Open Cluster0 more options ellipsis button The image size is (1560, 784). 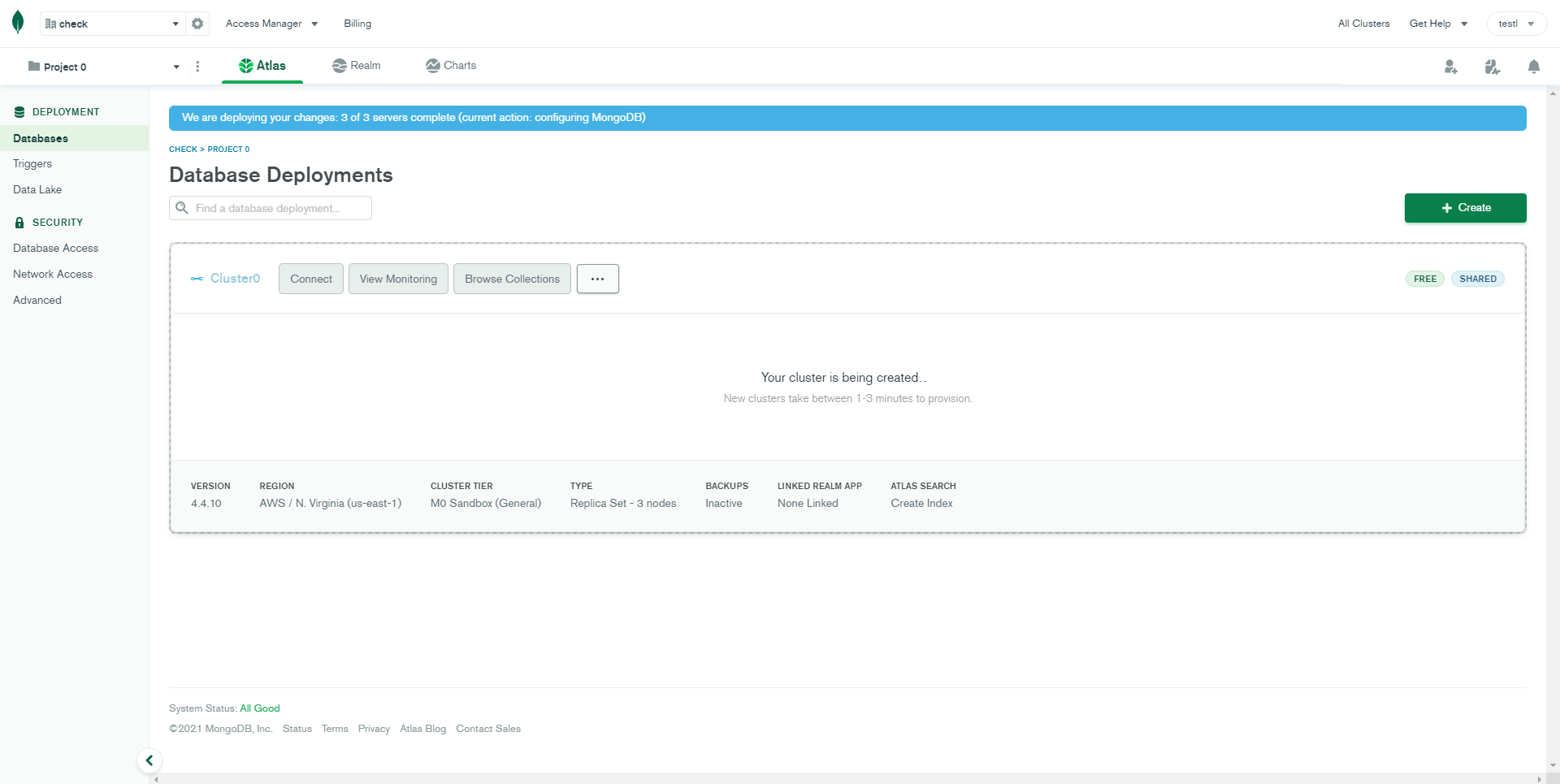[597, 279]
